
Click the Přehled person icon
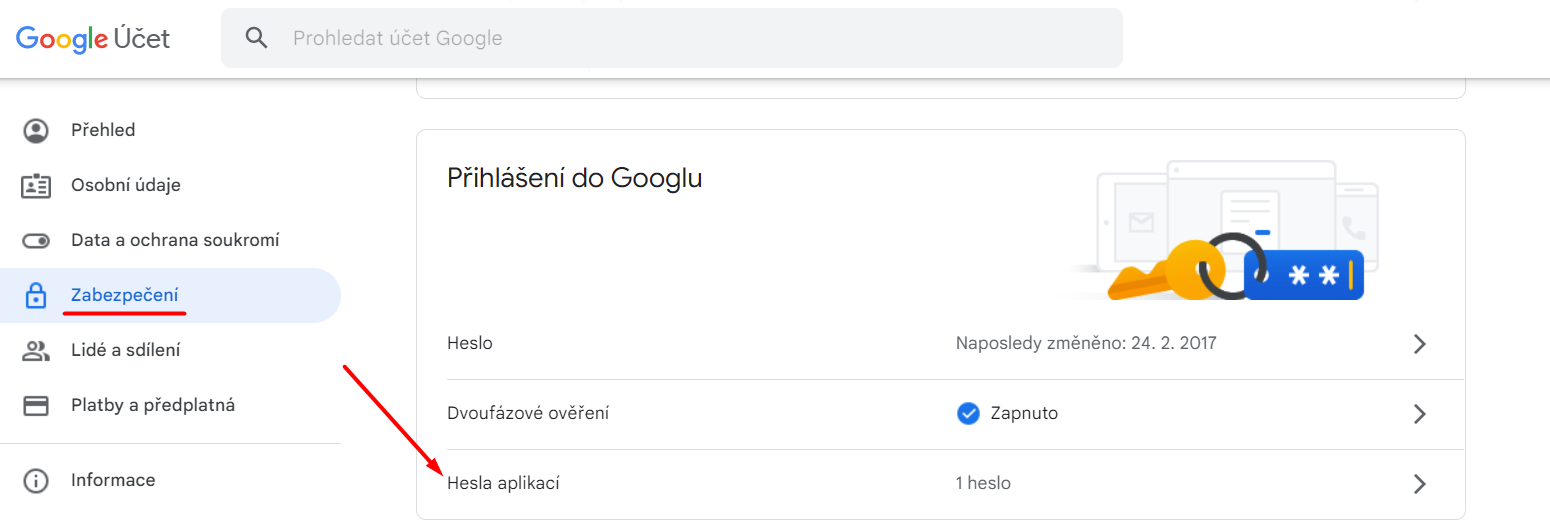[x=36, y=130]
